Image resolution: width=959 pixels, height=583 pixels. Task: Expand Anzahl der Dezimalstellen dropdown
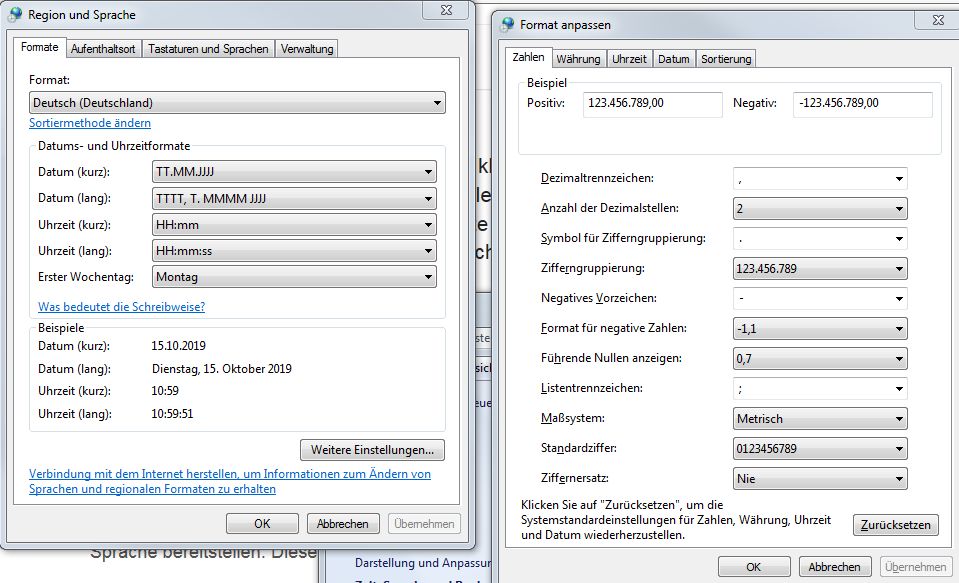click(x=820, y=209)
